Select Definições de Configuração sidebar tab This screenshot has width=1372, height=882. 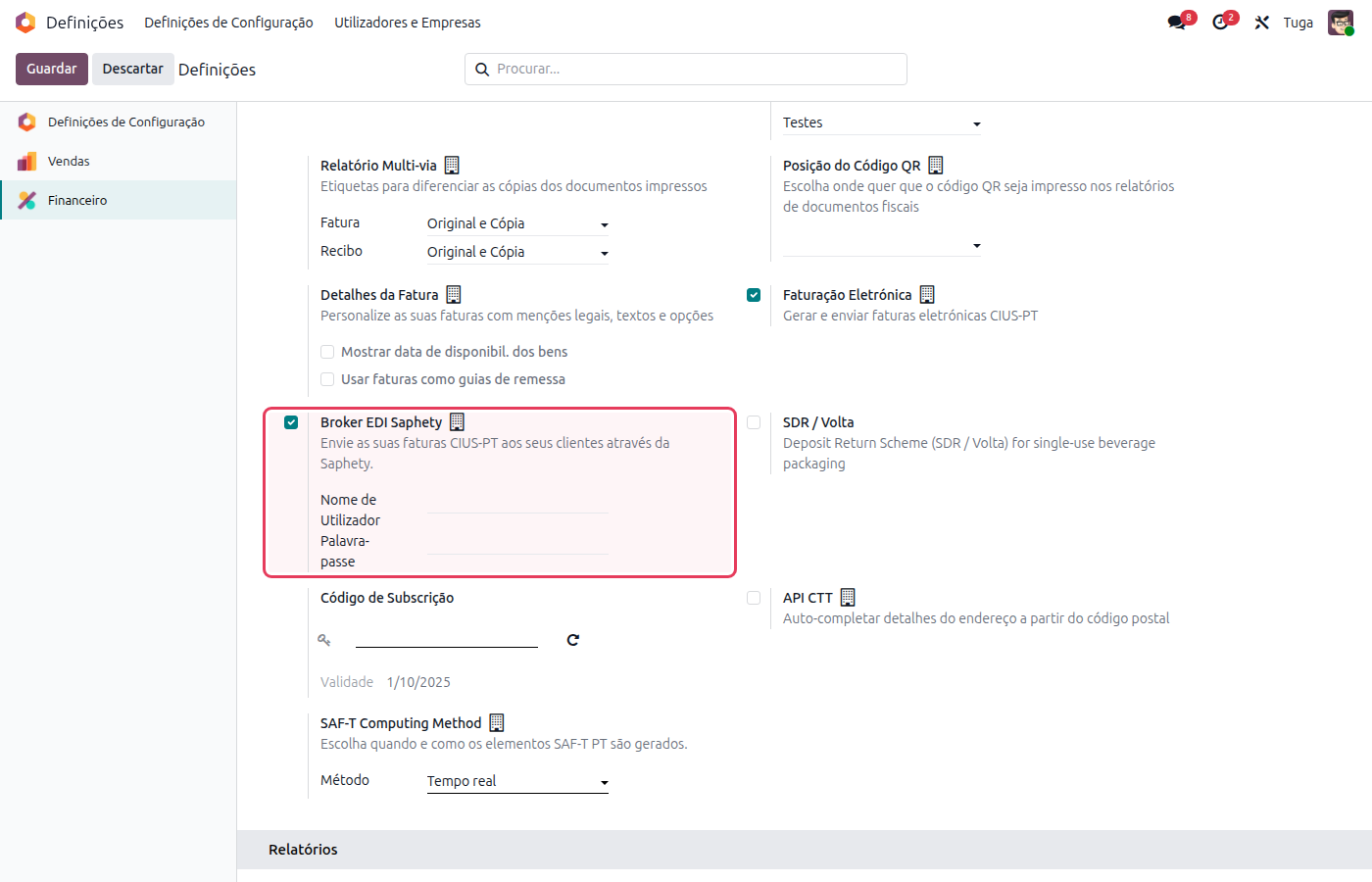(x=118, y=122)
